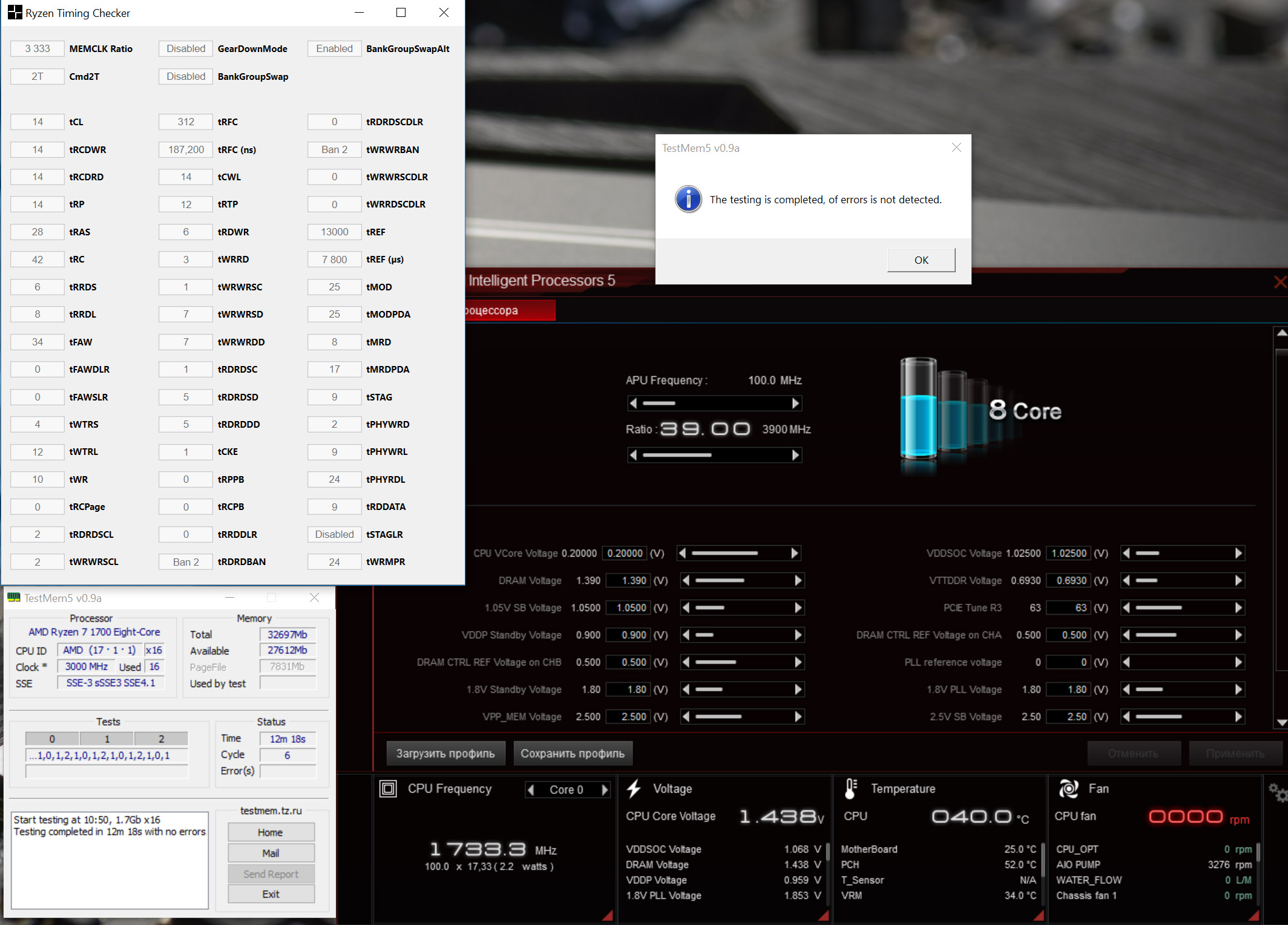The height and width of the screenshot is (925, 1288).
Task: Click Загрузить профиль button
Action: [445, 754]
